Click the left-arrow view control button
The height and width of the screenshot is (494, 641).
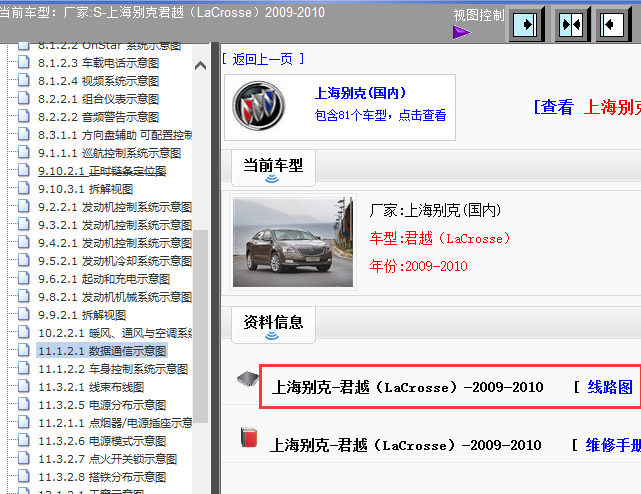[612, 25]
